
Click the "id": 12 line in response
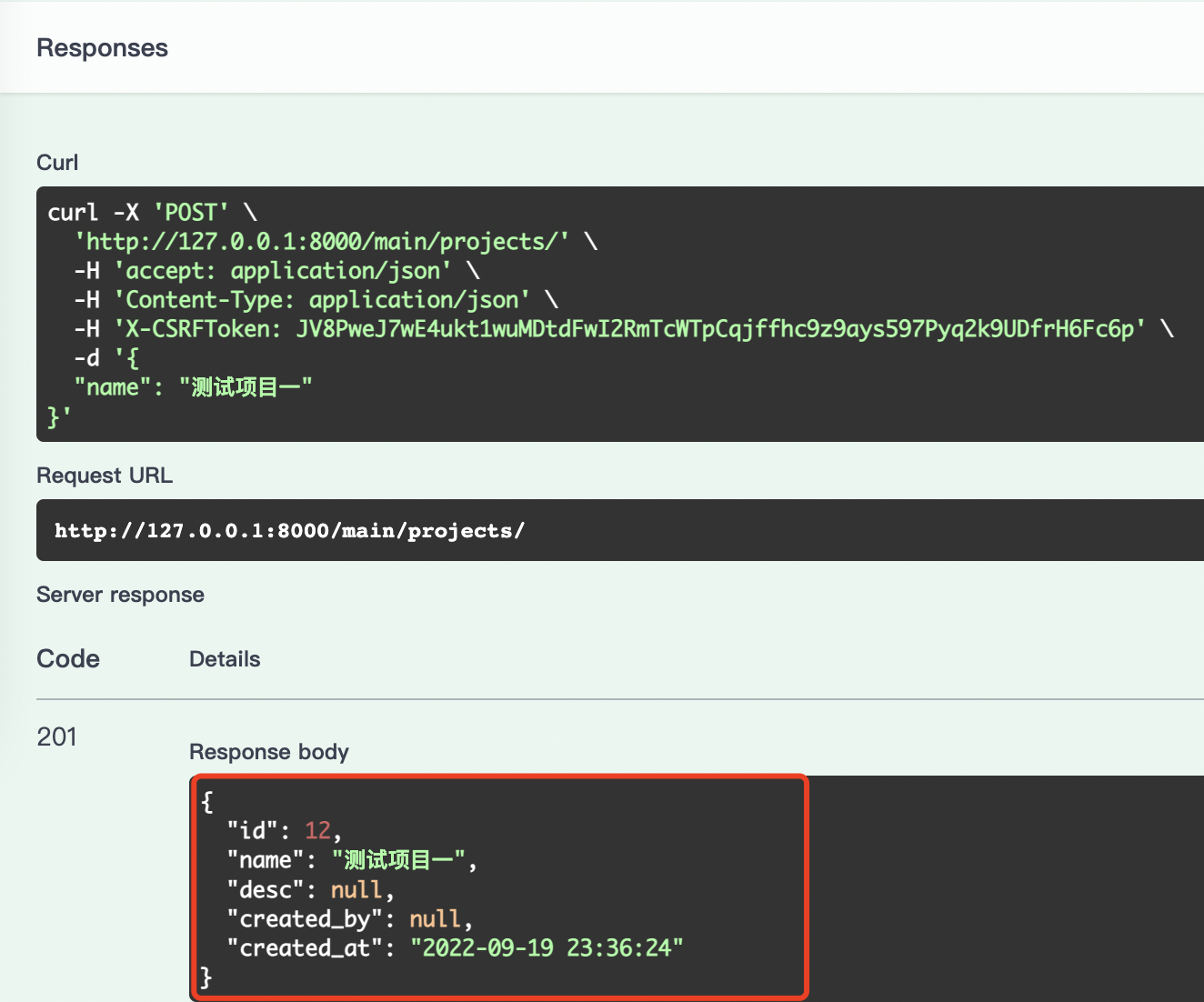(x=284, y=831)
